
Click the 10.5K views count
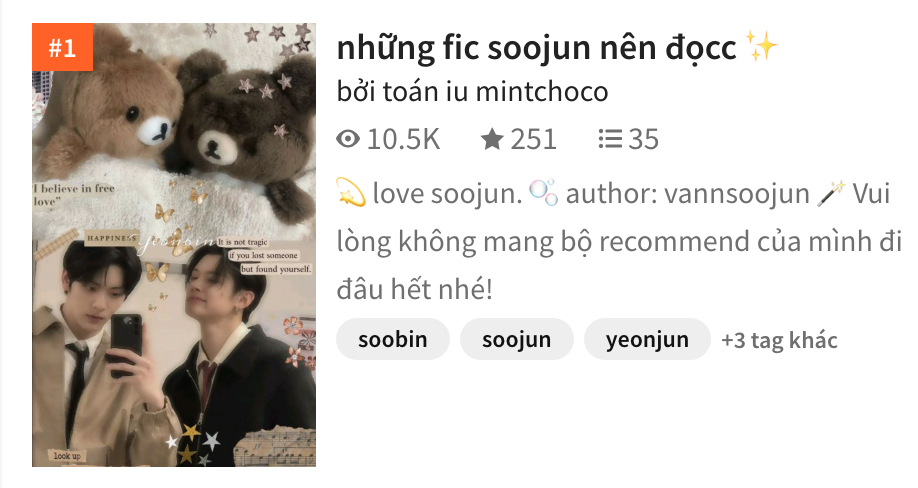[403, 139]
